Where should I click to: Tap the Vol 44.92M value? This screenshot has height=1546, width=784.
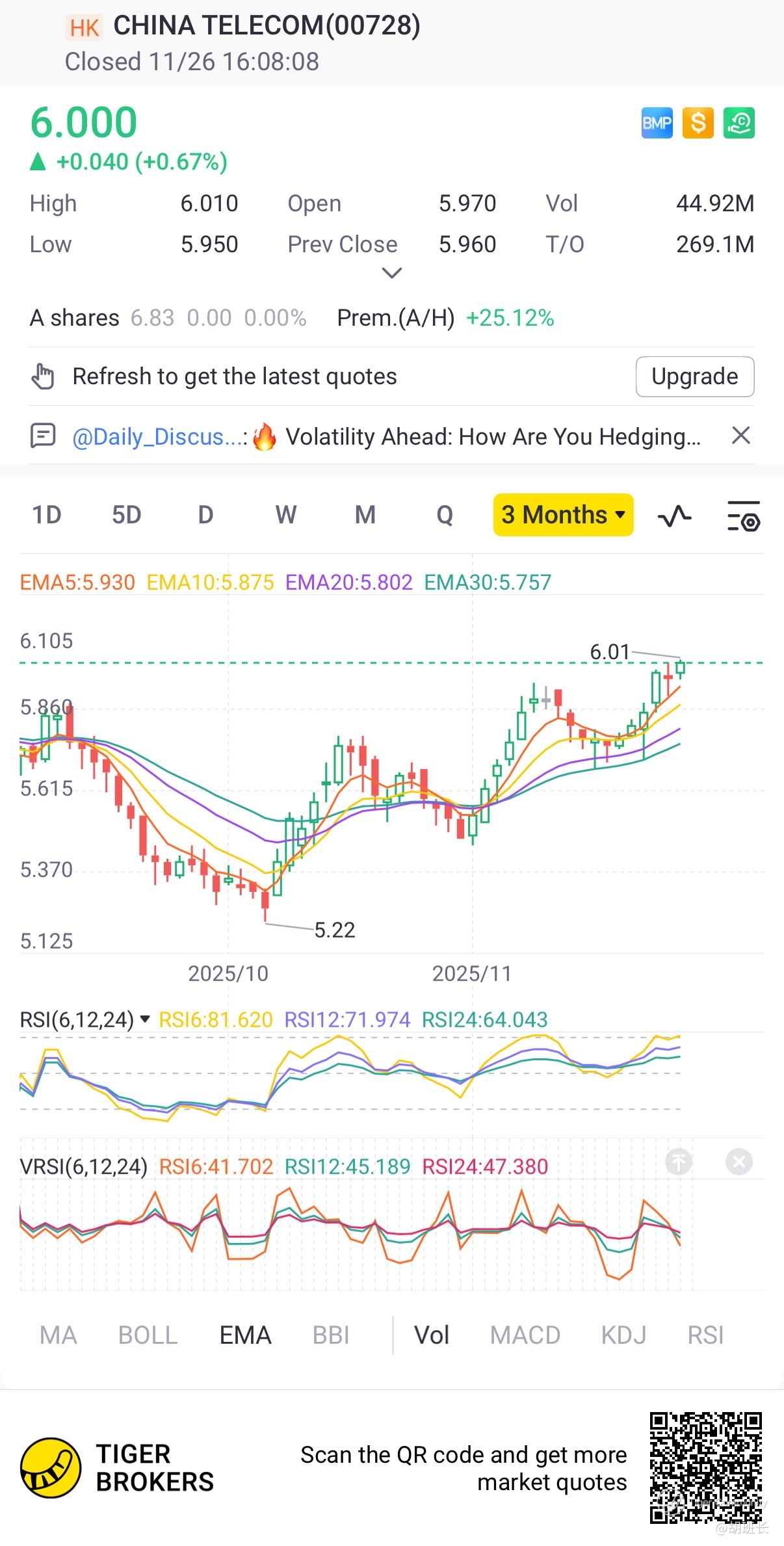[x=715, y=203]
